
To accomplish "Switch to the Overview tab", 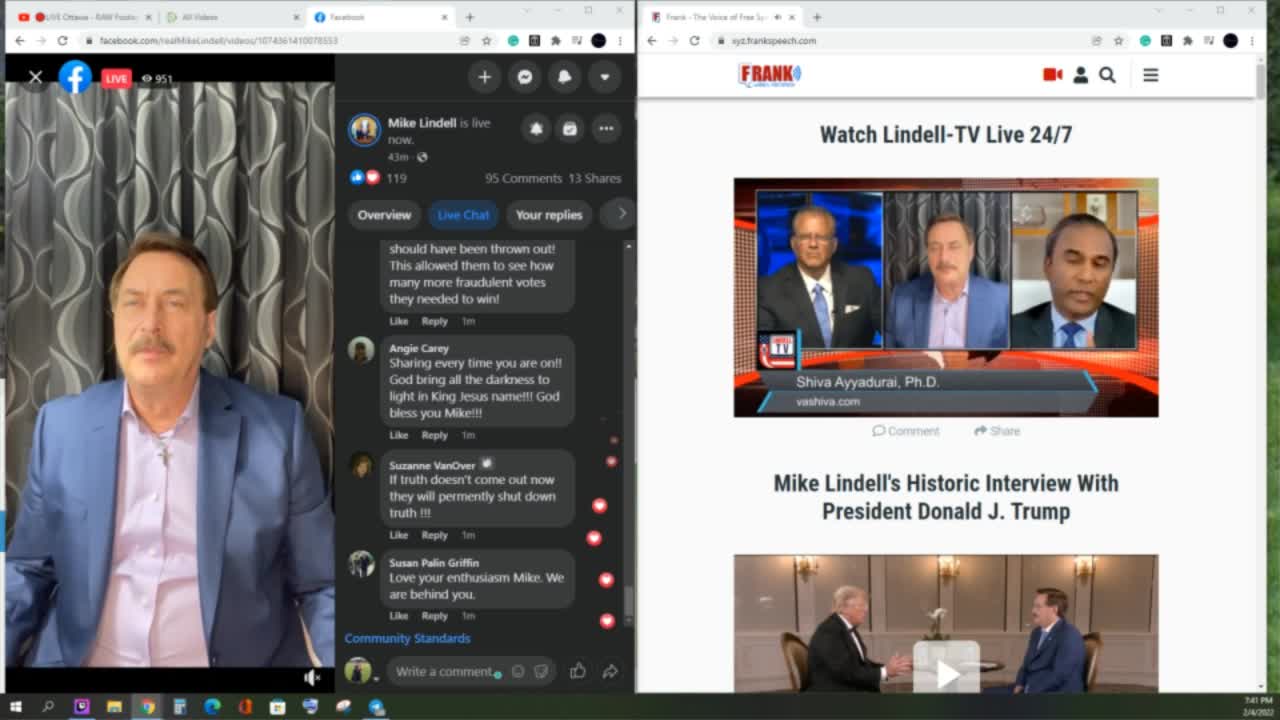I will tap(384, 215).
